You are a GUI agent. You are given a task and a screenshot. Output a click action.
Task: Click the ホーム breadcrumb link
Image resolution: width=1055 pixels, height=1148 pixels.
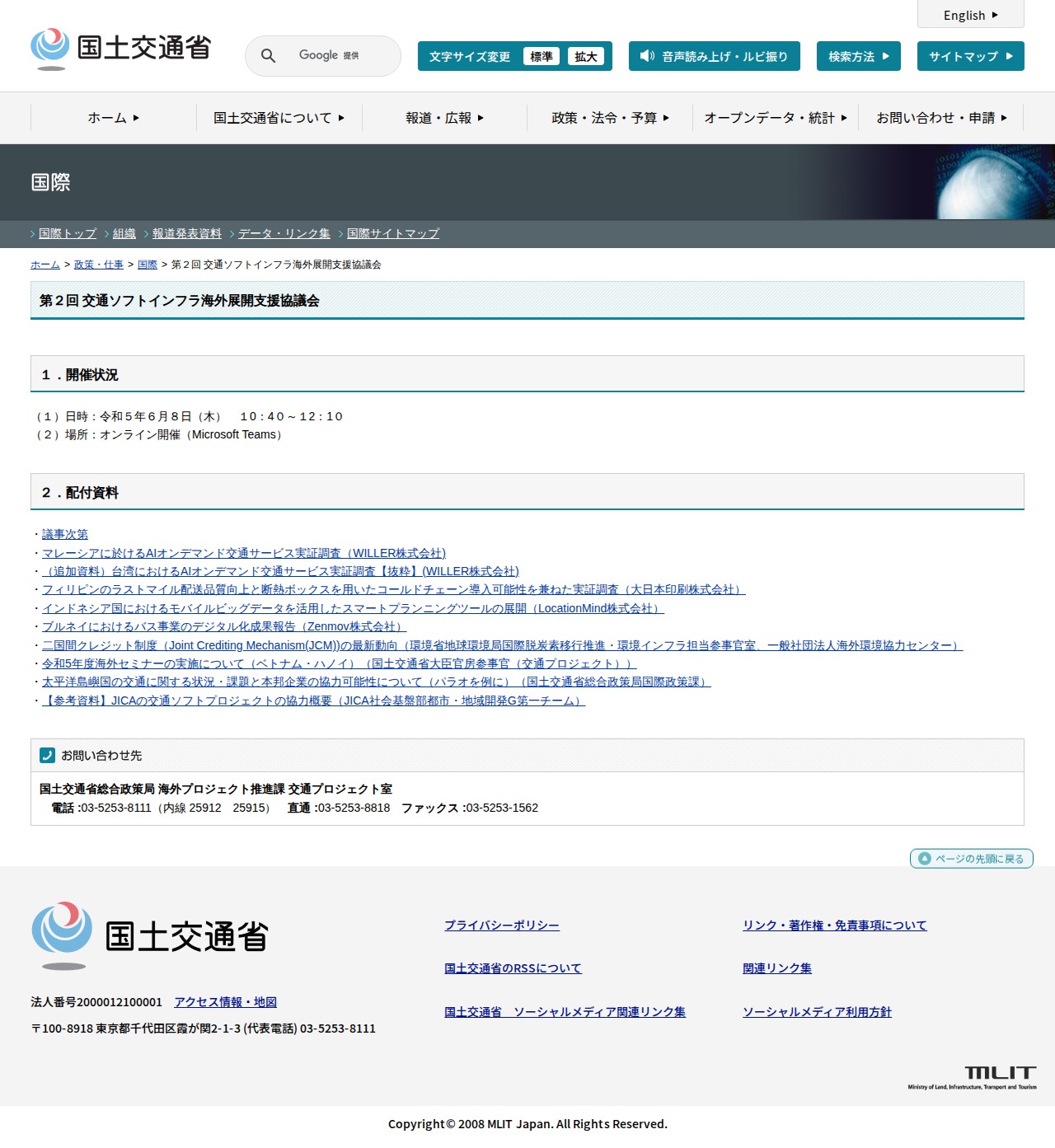45,265
